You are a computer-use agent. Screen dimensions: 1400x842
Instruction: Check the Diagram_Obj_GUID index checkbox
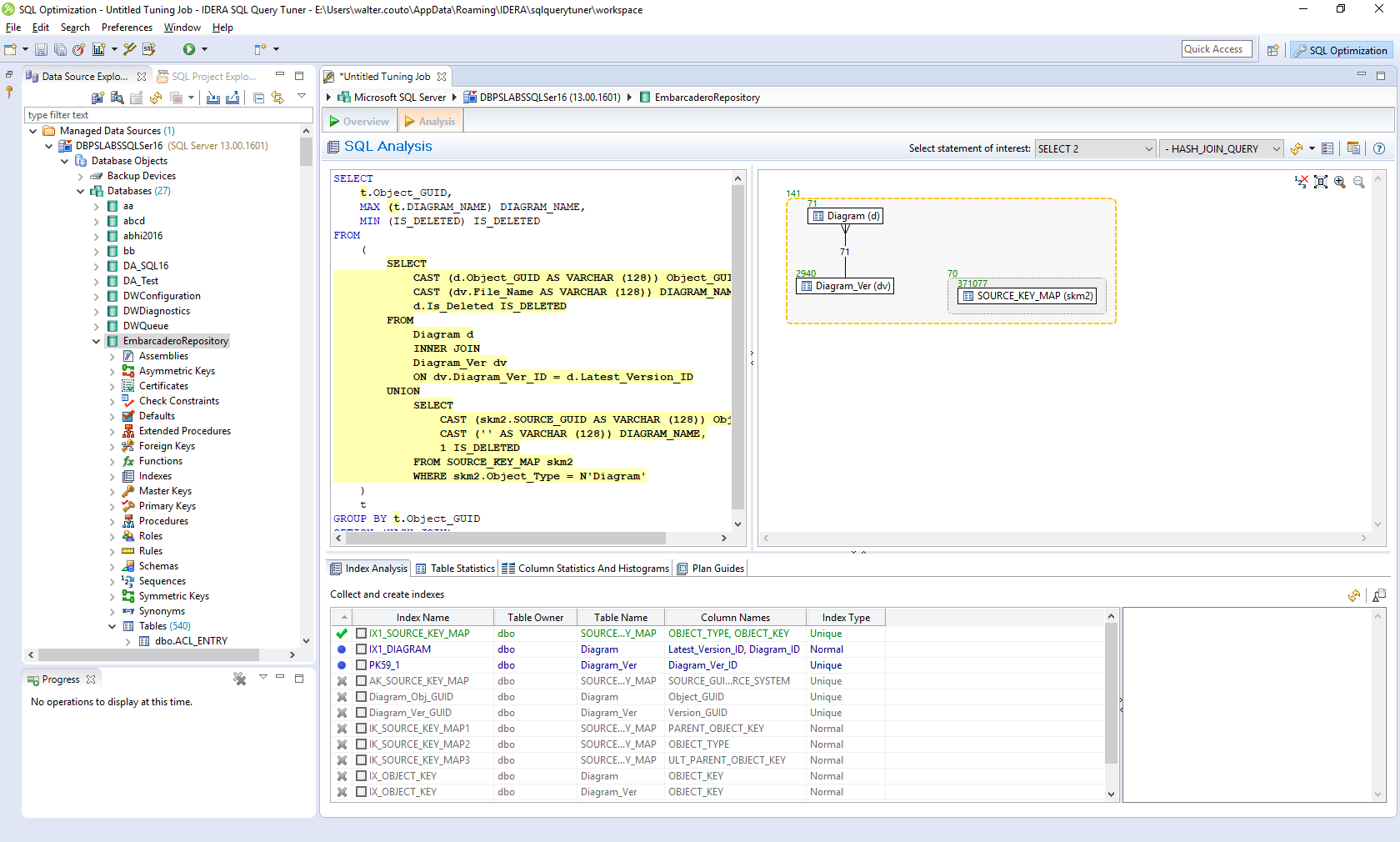pyautogui.click(x=361, y=697)
